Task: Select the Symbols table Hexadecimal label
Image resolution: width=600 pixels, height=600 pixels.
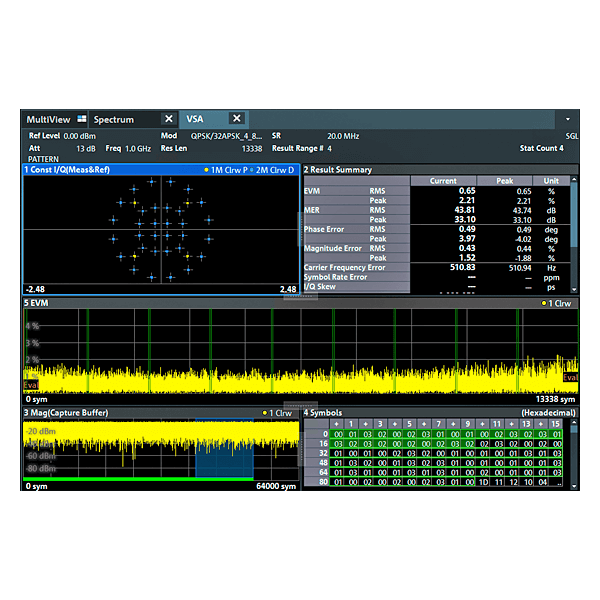Action: tap(548, 413)
